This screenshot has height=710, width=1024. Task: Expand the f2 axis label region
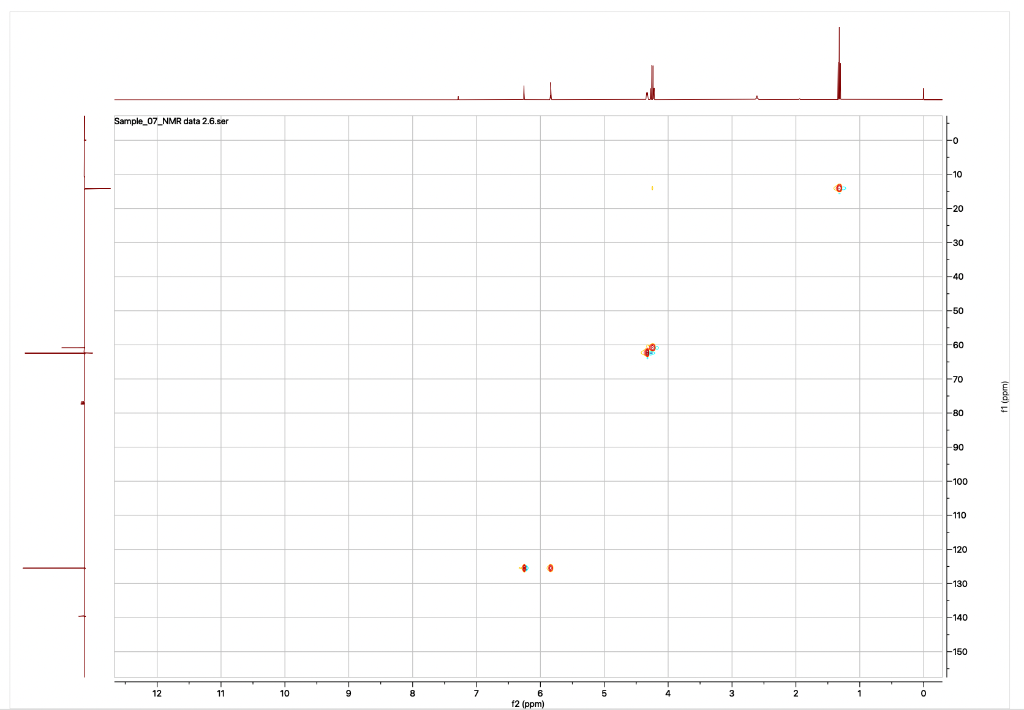(528, 704)
